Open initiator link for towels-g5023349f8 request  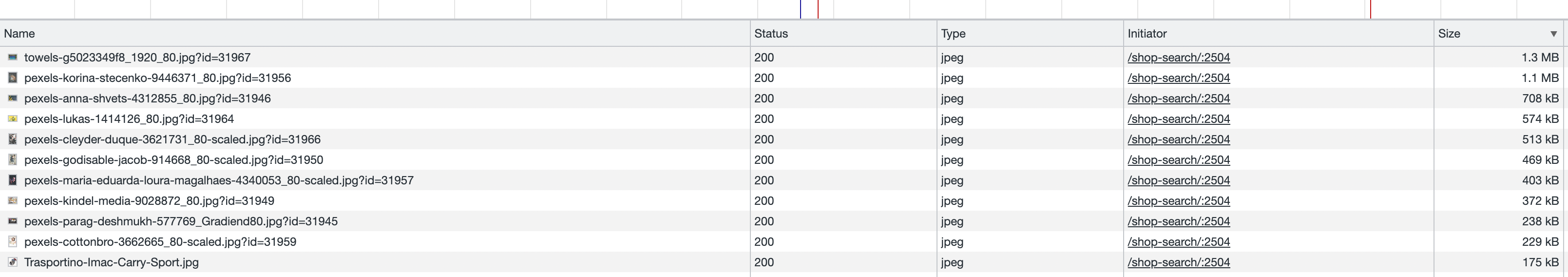point(1178,57)
